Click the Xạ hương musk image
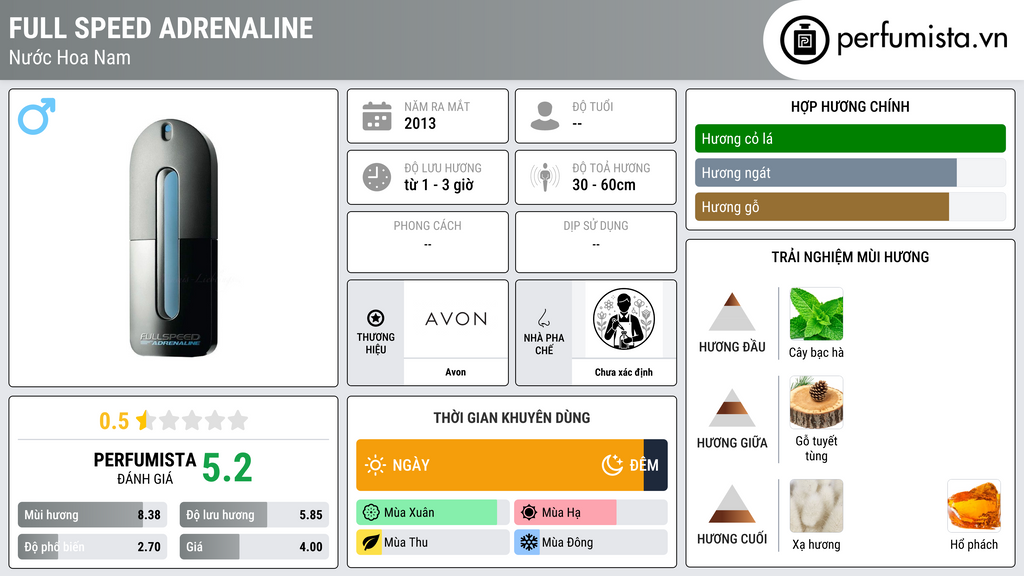 point(816,506)
